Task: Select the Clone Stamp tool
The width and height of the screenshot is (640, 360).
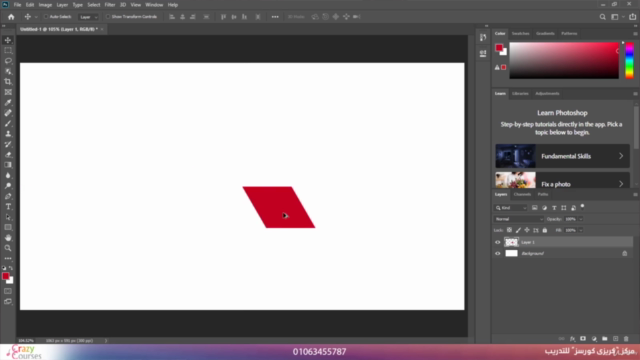Action: click(x=8, y=134)
